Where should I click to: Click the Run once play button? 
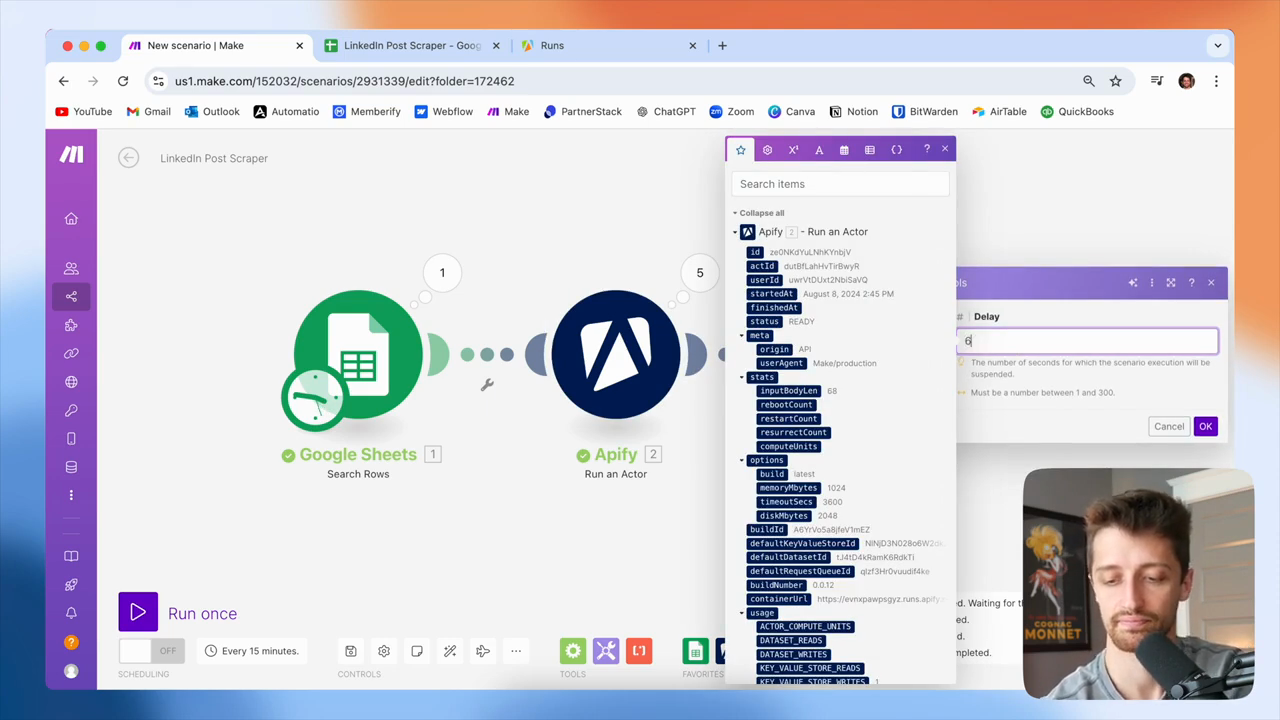(x=138, y=613)
